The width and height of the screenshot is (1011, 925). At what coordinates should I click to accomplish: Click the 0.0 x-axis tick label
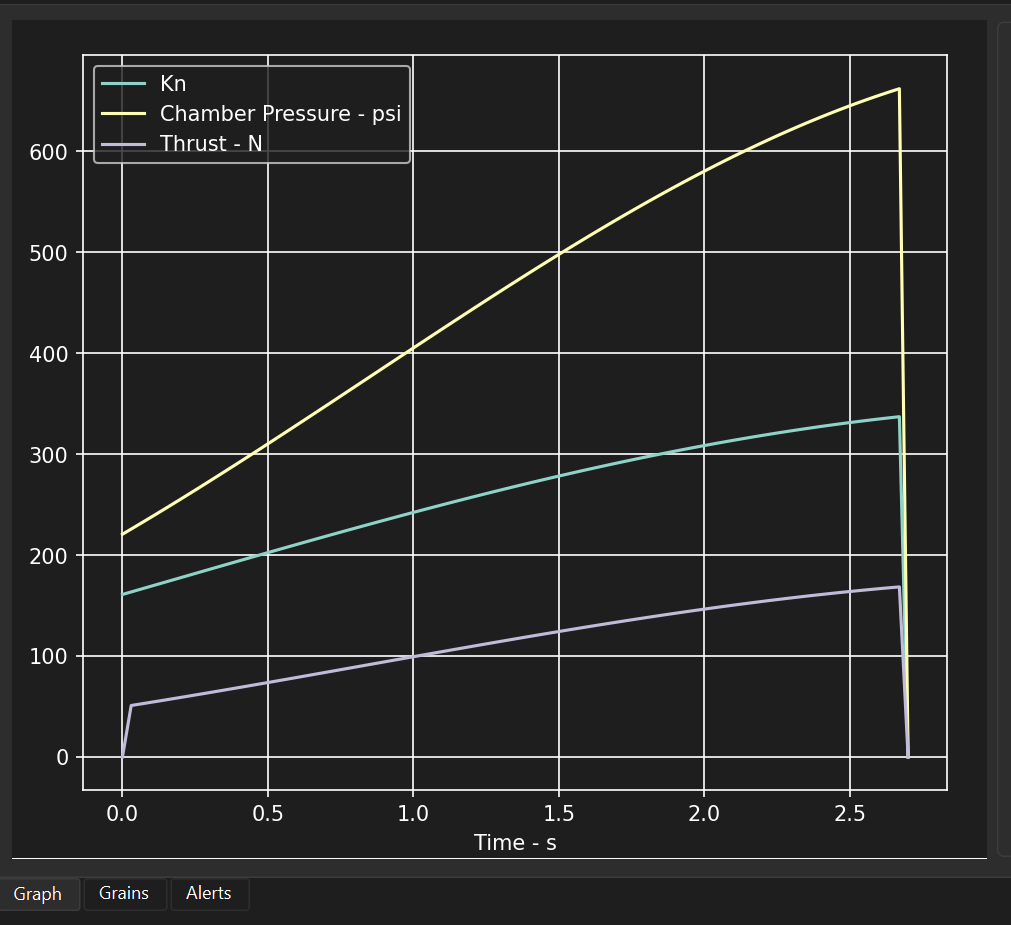122,813
